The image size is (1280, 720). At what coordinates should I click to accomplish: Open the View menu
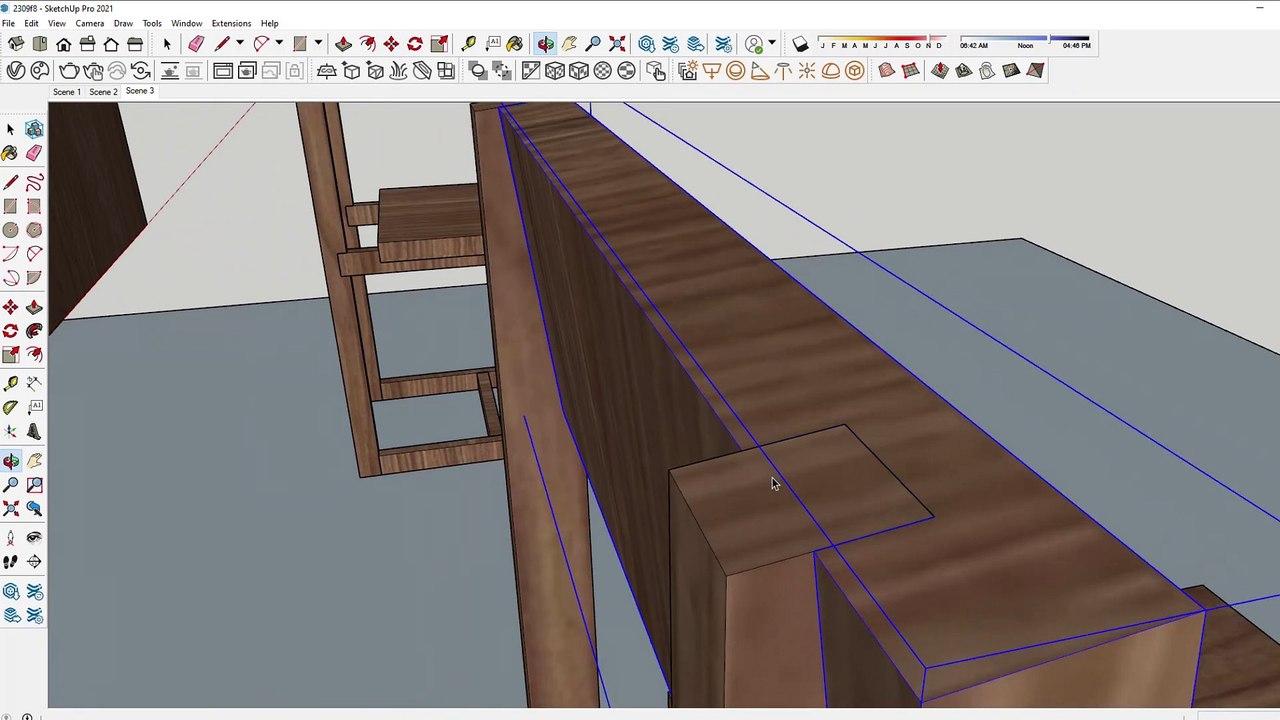[57, 23]
